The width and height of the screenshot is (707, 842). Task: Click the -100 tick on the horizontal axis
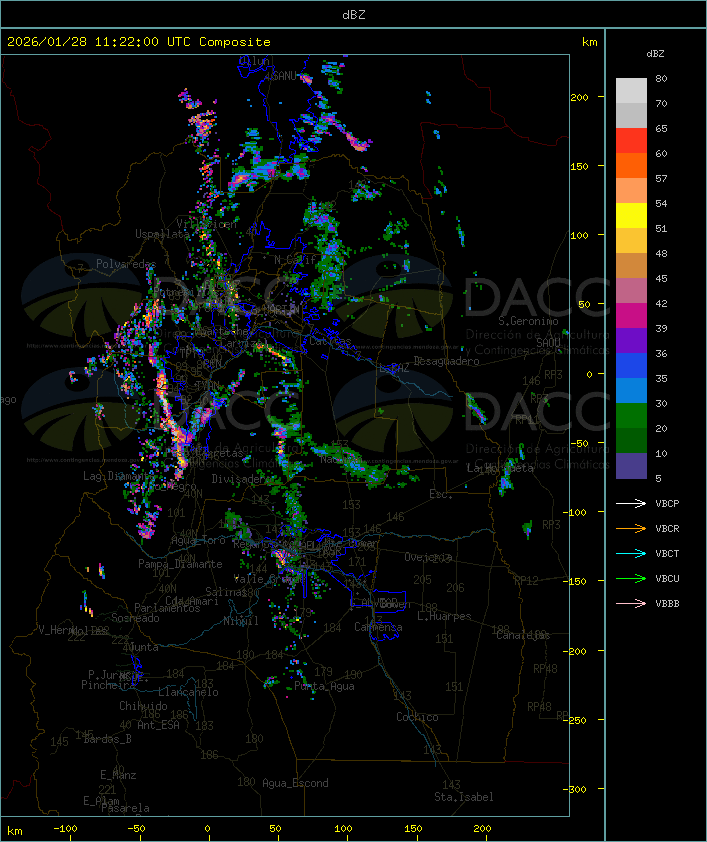pos(65,829)
